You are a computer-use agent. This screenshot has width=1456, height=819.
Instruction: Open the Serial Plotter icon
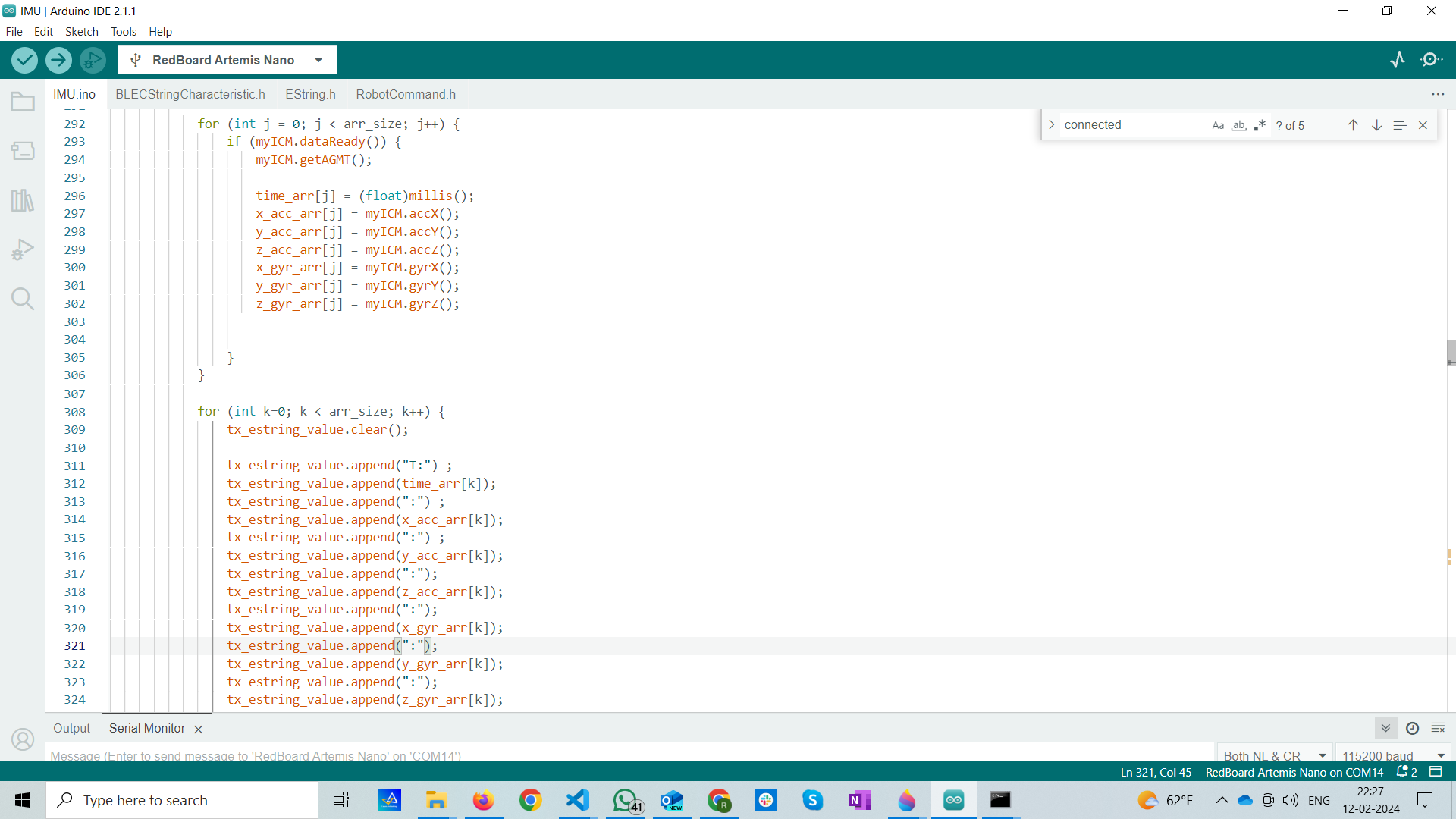[1398, 60]
